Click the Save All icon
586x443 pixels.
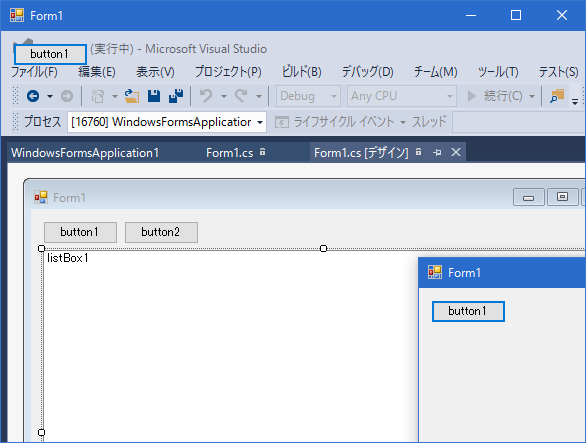pyautogui.click(x=176, y=96)
